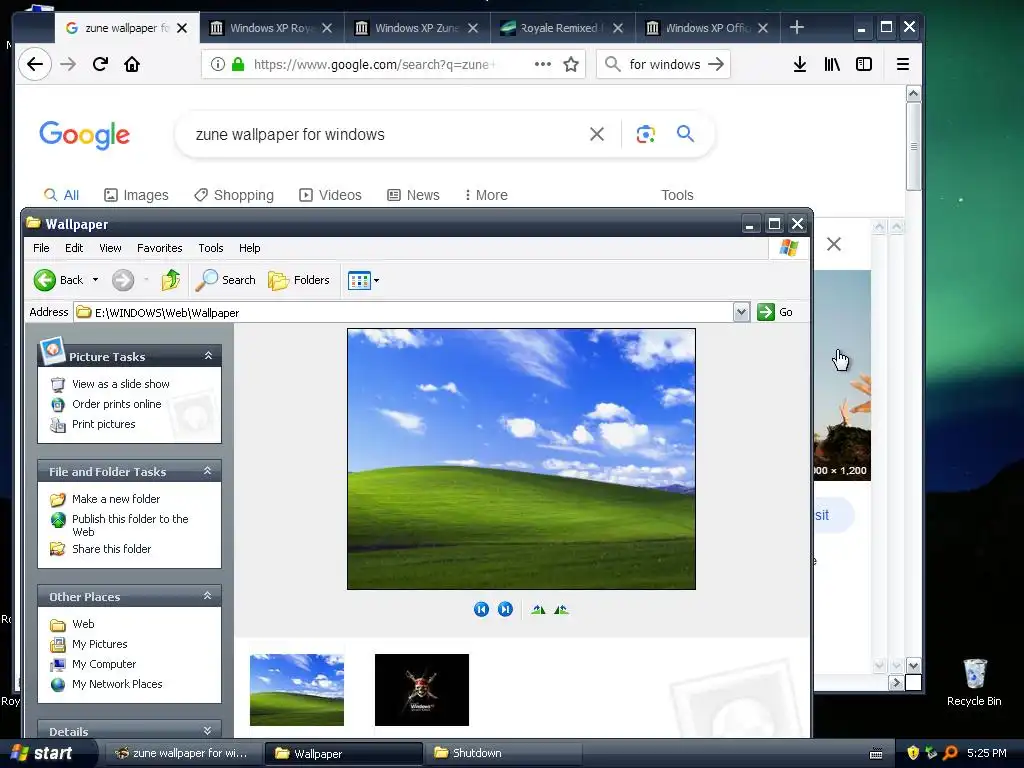Rotate picture clockwise
This screenshot has height=768, width=1024.
[538, 609]
